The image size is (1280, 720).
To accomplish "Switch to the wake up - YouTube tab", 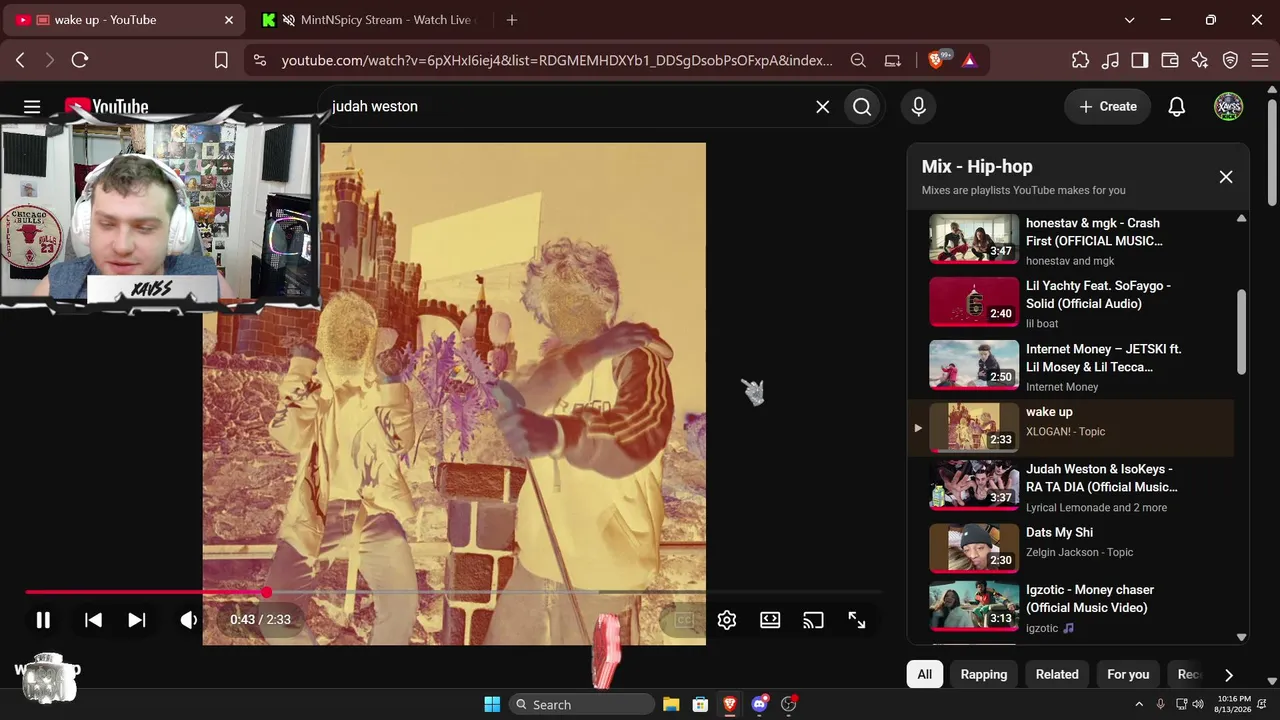I will pos(126,20).
